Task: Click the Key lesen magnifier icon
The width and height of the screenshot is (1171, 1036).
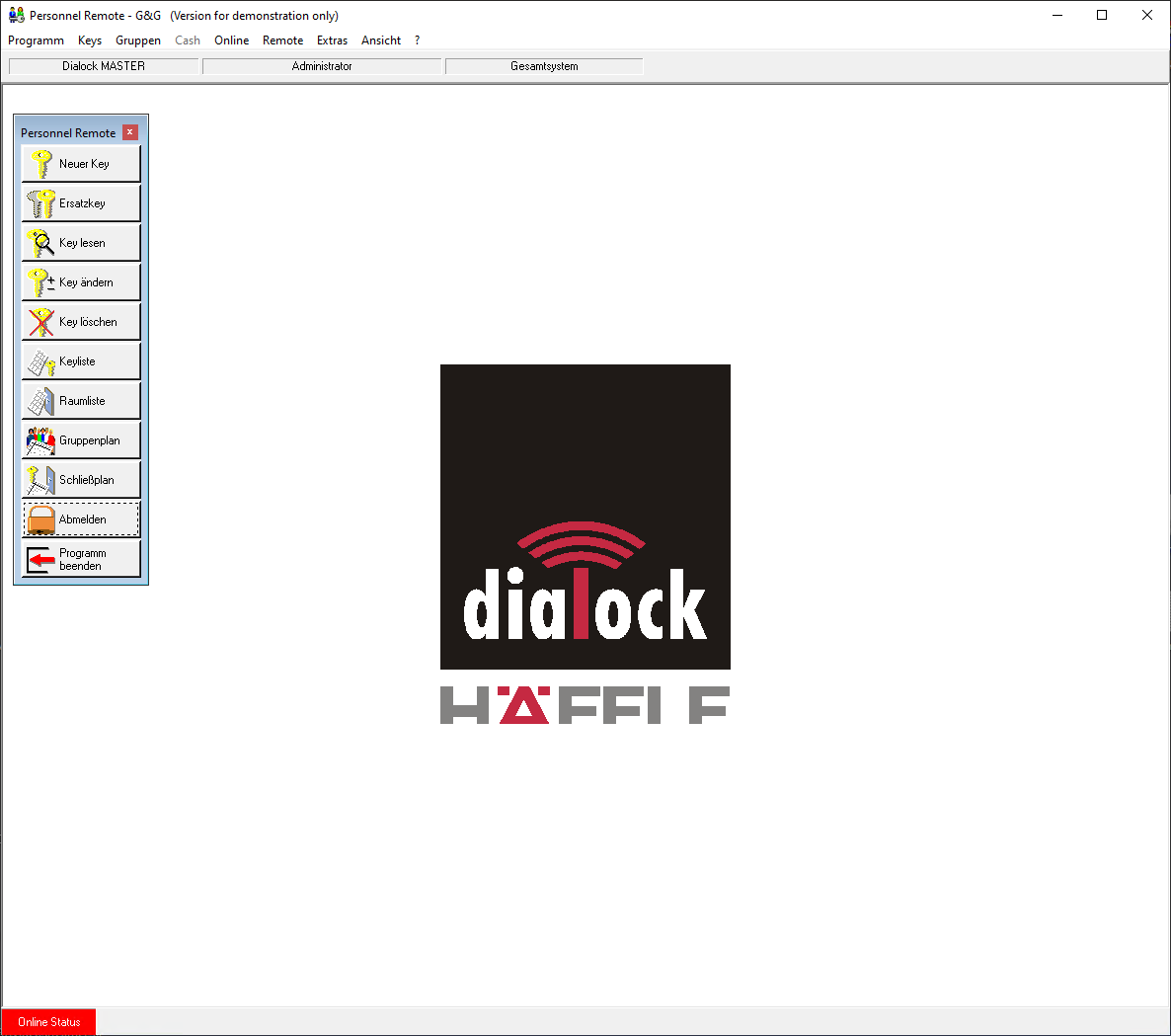Action: [40, 243]
